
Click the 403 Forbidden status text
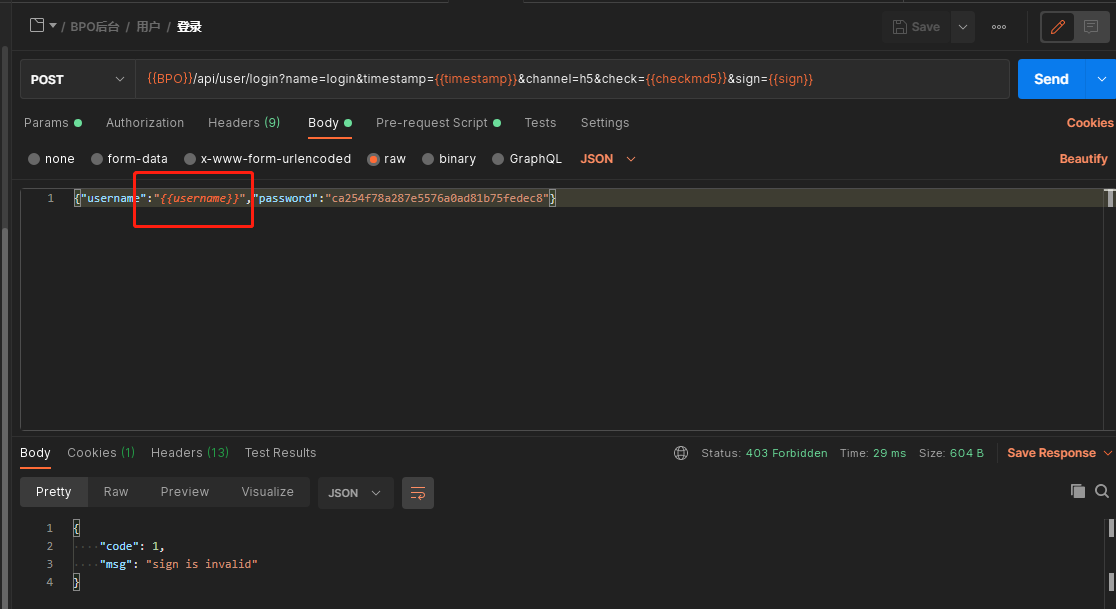[786, 453]
